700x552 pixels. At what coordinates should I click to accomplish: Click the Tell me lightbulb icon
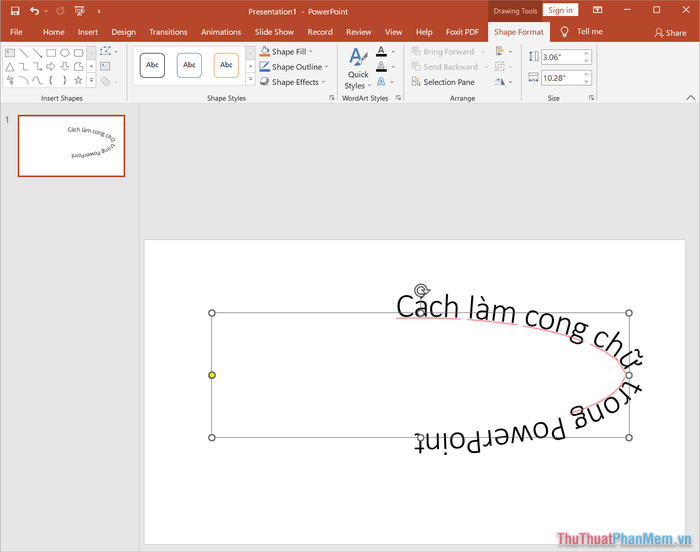pyautogui.click(x=564, y=32)
